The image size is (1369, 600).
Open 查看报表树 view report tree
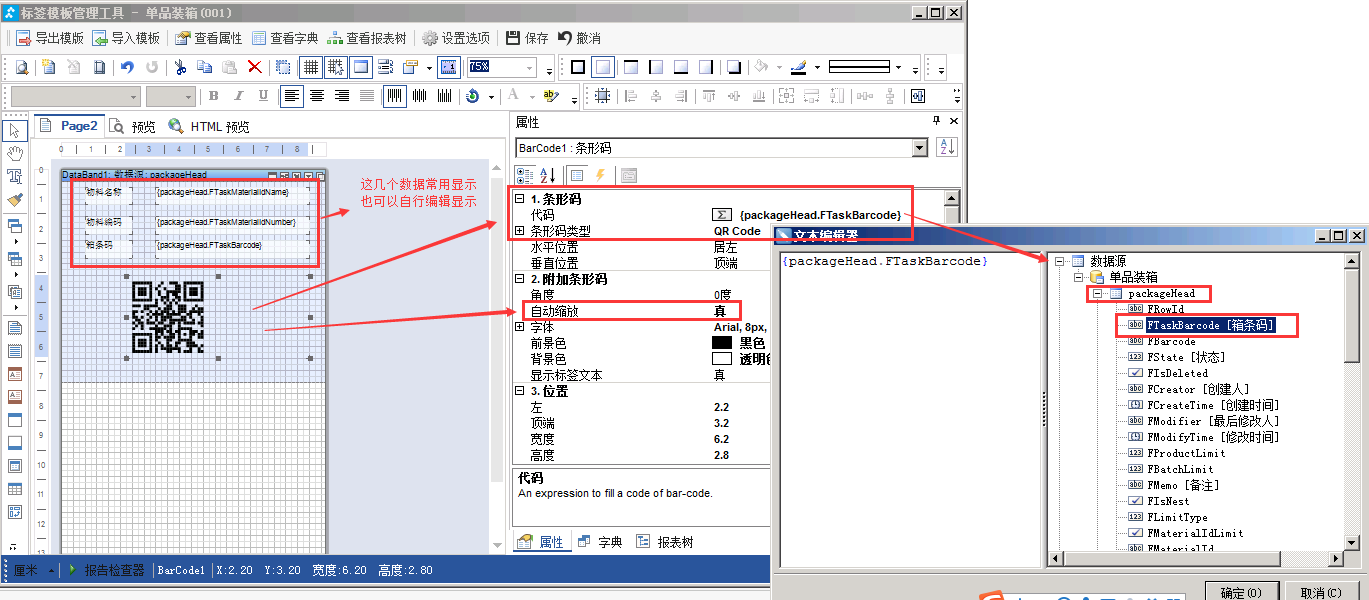[x=366, y=38]
